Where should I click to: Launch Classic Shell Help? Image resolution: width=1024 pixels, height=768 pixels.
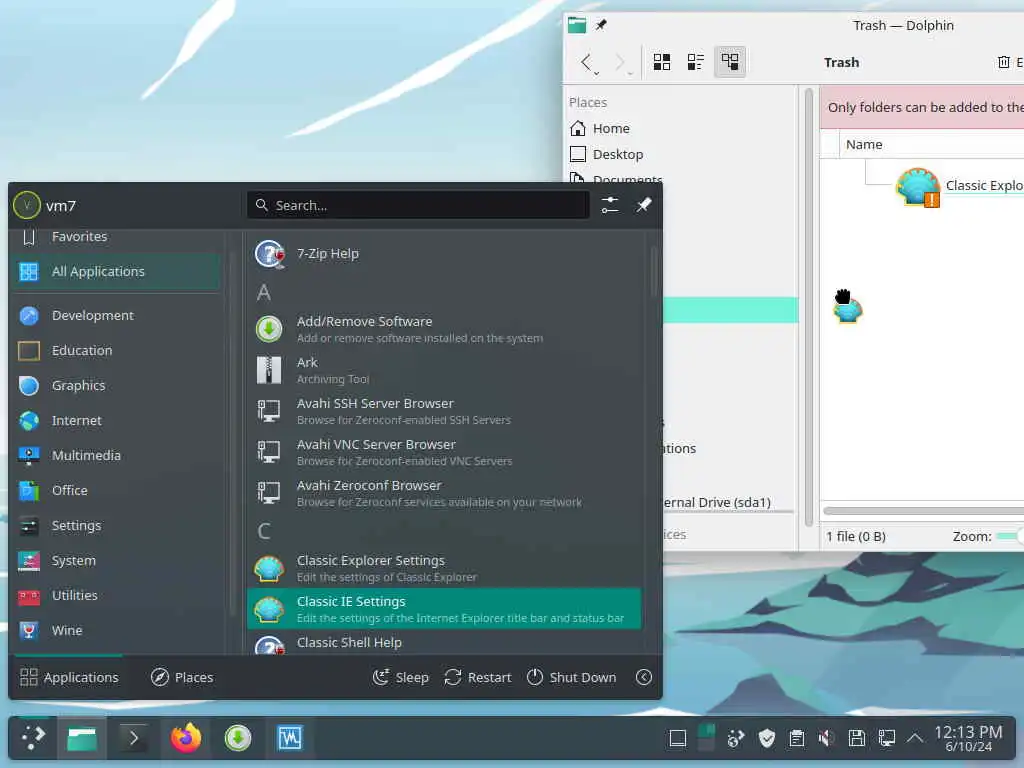444,643
